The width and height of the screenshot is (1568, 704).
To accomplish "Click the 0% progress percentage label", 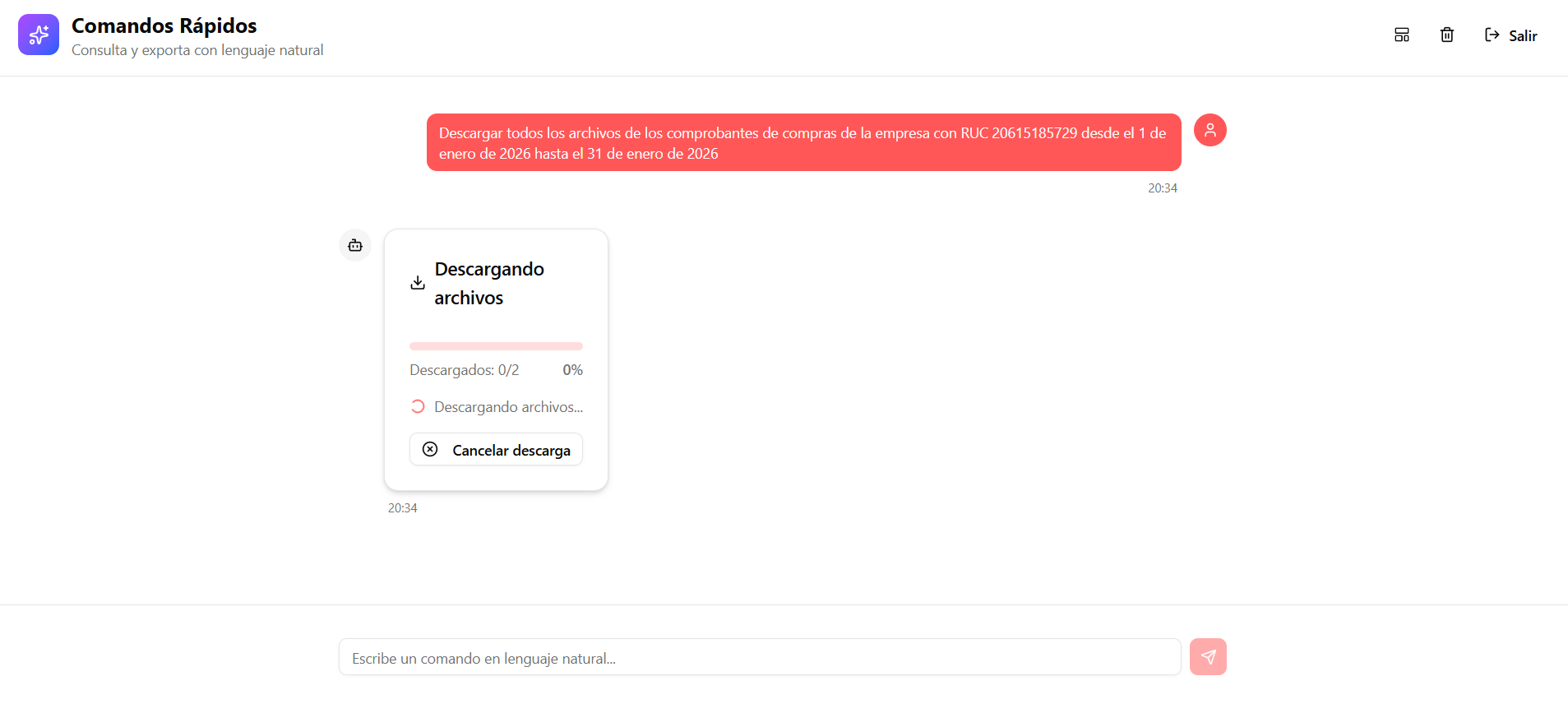I will pyautogui.click(x=572, y=370).
